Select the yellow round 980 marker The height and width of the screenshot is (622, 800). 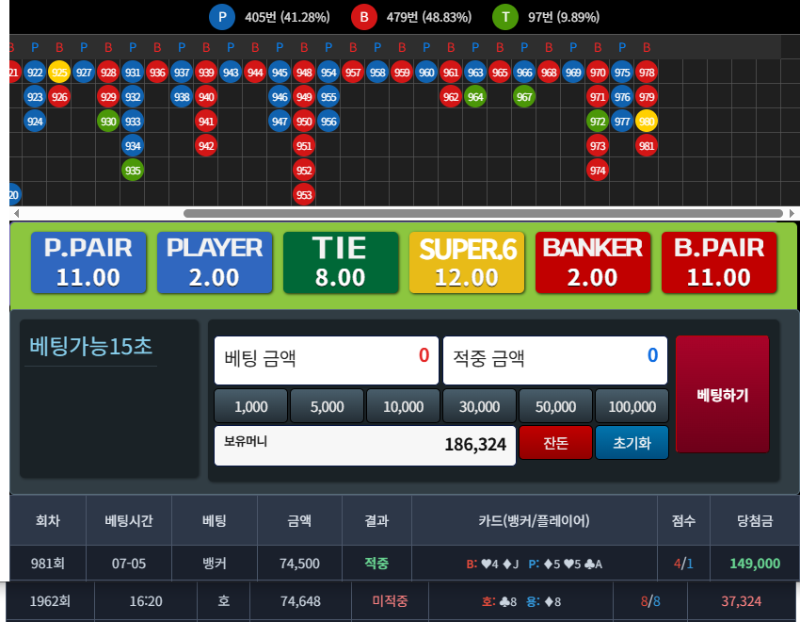(x=646, y=121)
